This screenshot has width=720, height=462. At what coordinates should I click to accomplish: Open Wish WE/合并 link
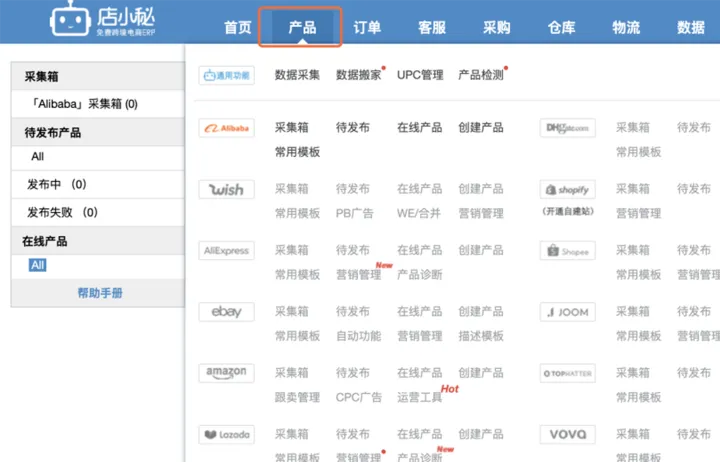(x=419, y=213)
